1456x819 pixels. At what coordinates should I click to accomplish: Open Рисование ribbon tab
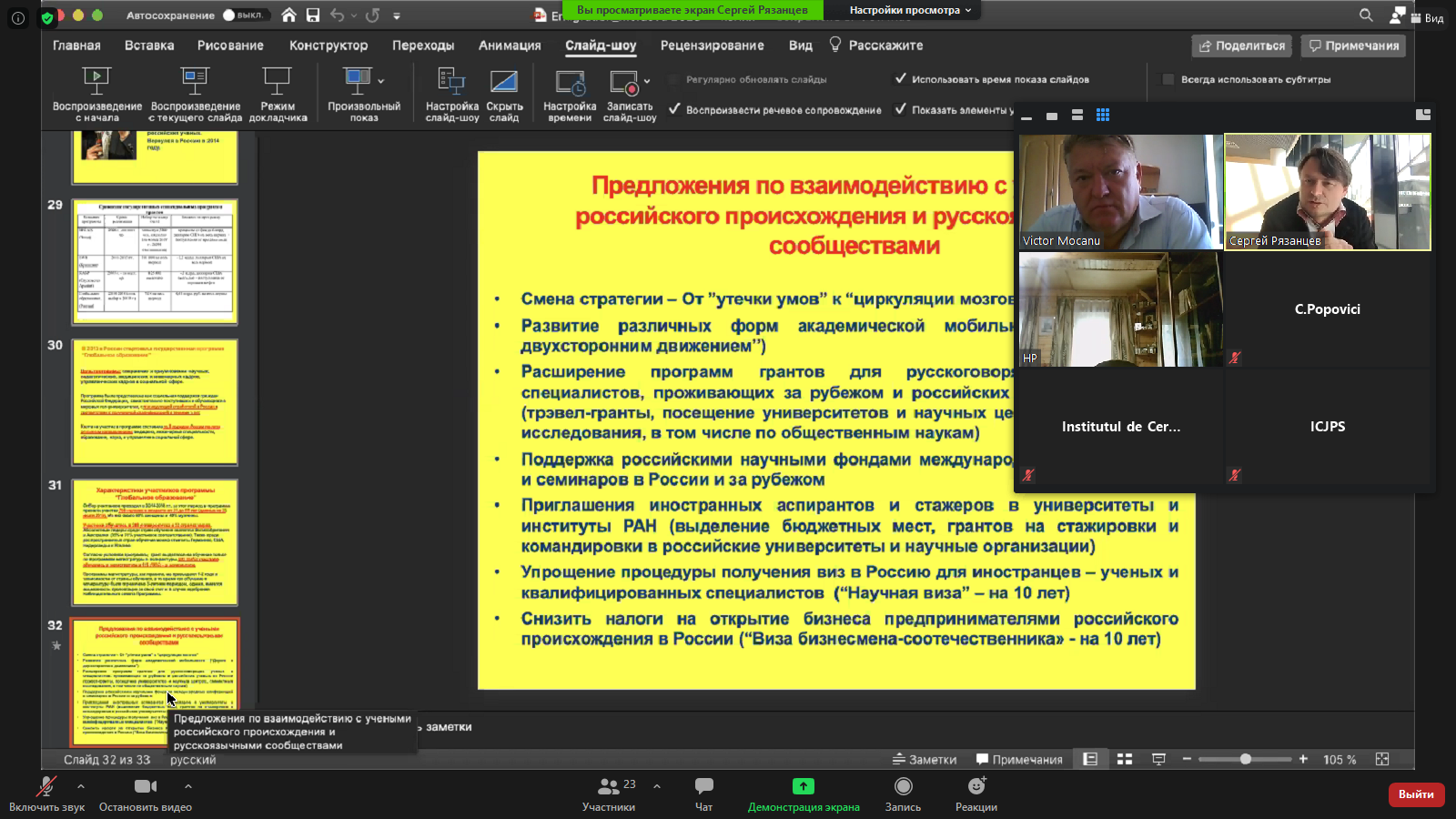[230, 45]
